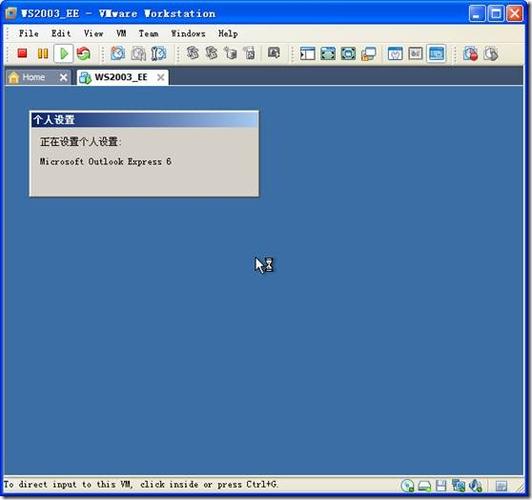Image resolution: width=532 pixels, height=500 pixels.
Task: Open the File menu
Action: coord(28,34)
